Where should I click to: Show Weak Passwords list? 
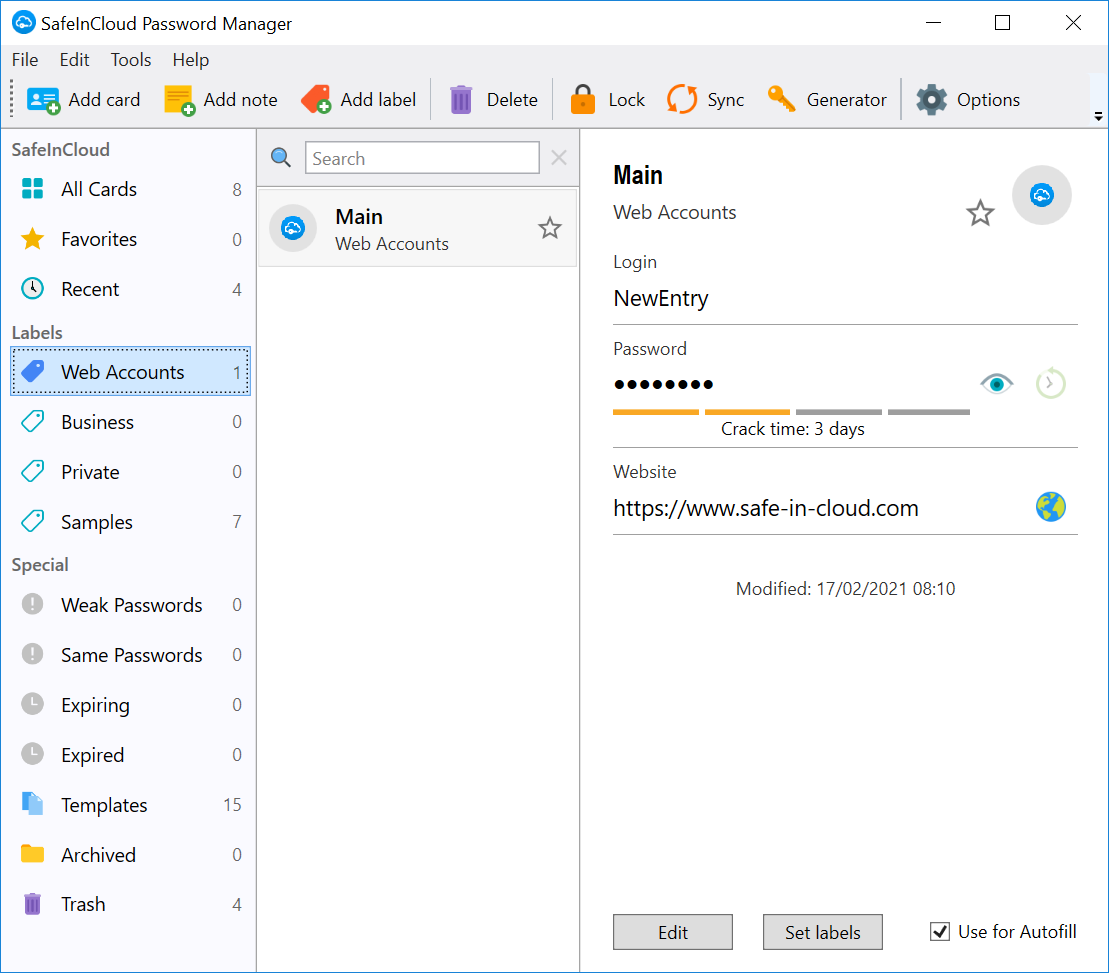130,605
